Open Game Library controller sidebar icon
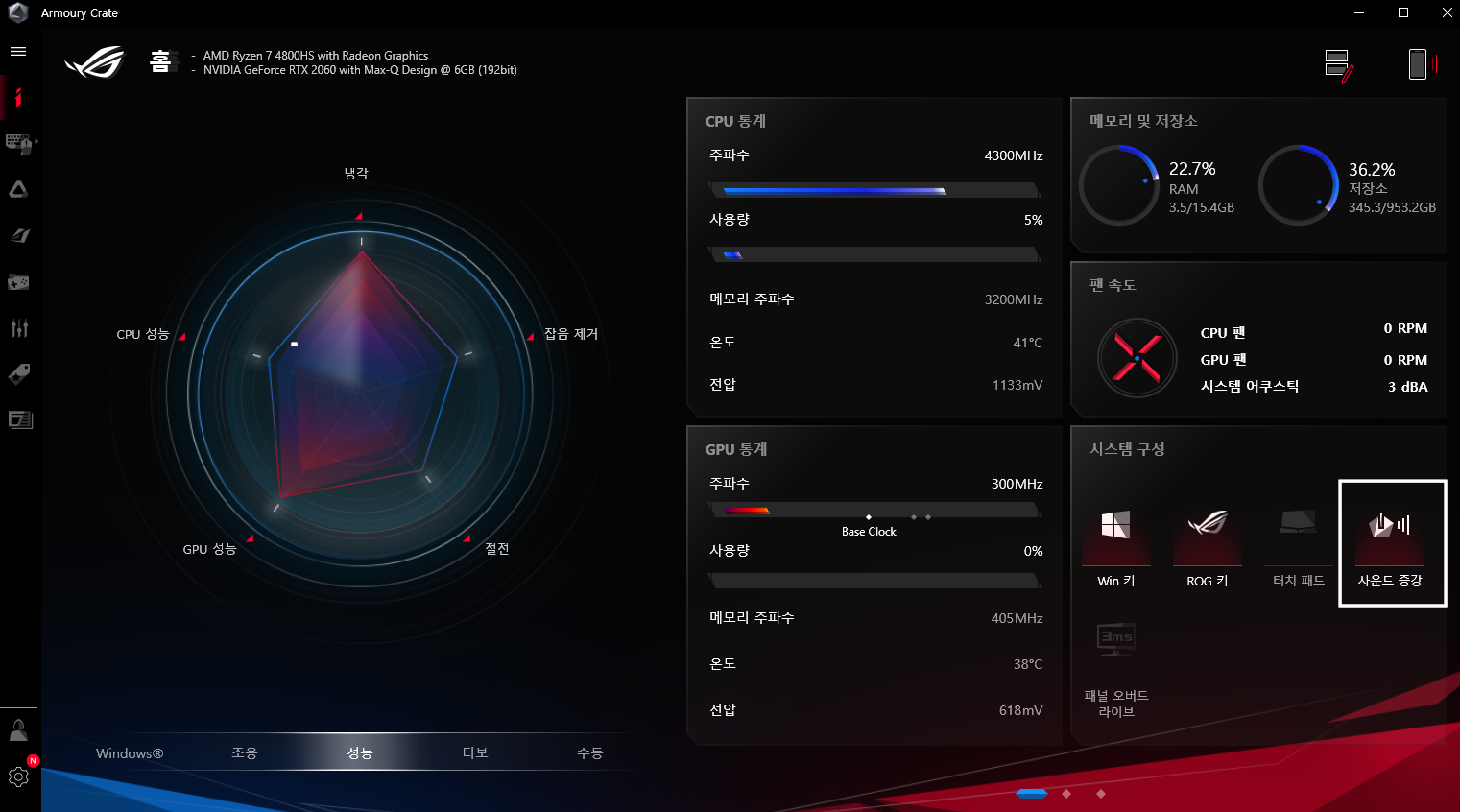 [18, 282]
